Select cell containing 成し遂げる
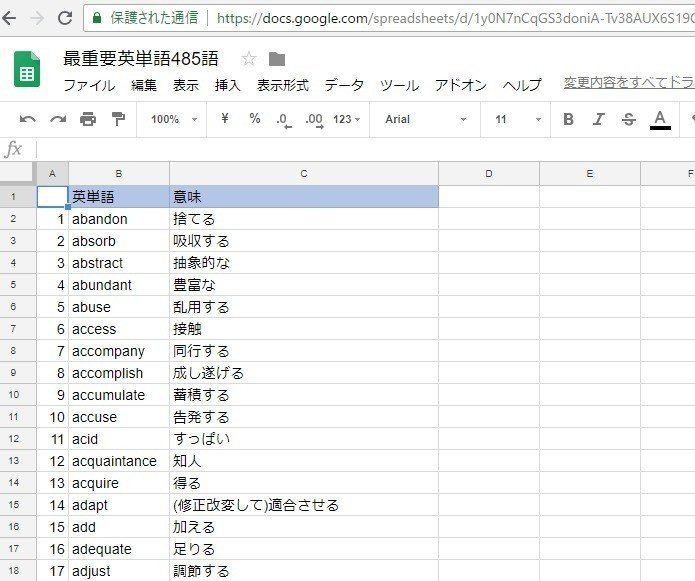Viewport: 695px width, 581px height. pos(304,373)
